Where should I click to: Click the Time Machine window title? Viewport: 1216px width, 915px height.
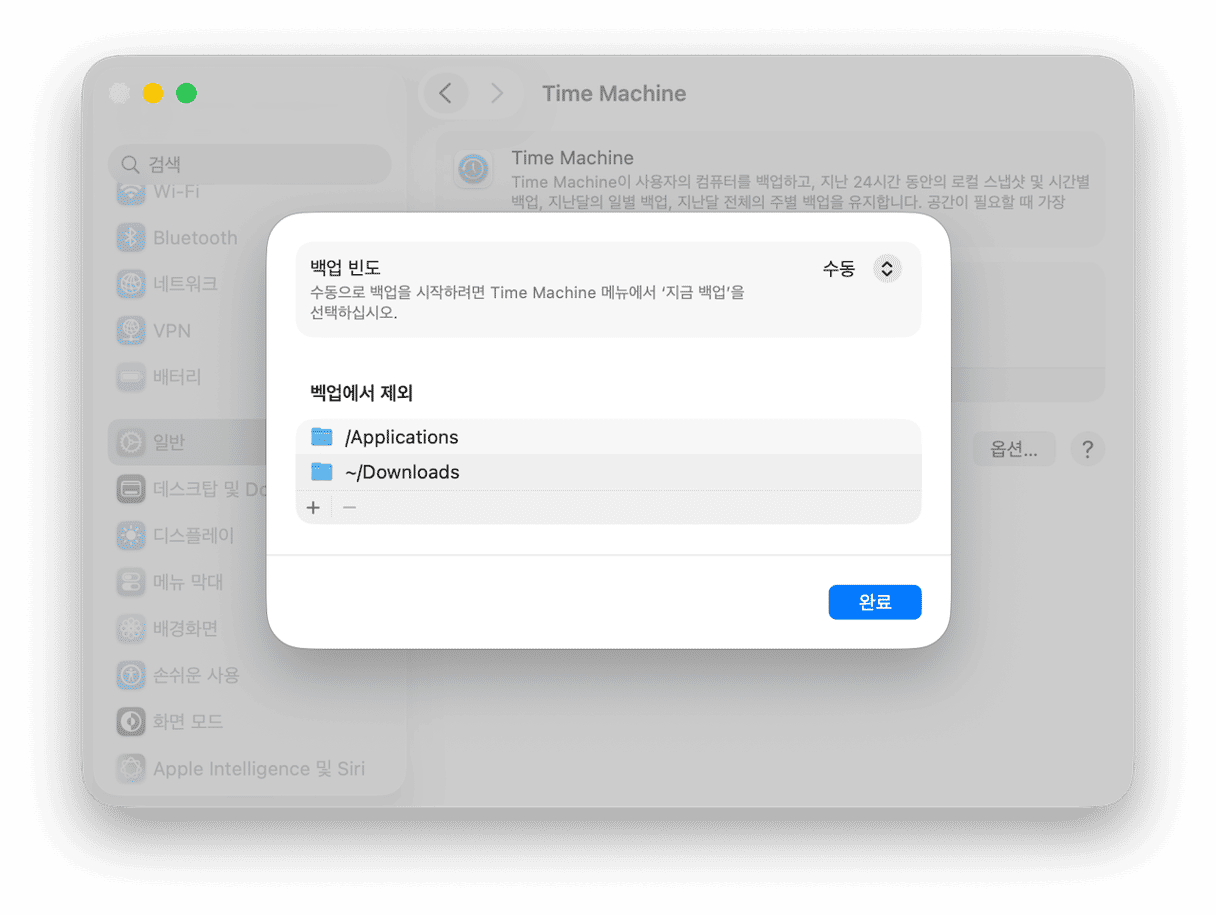coord(614,94)
